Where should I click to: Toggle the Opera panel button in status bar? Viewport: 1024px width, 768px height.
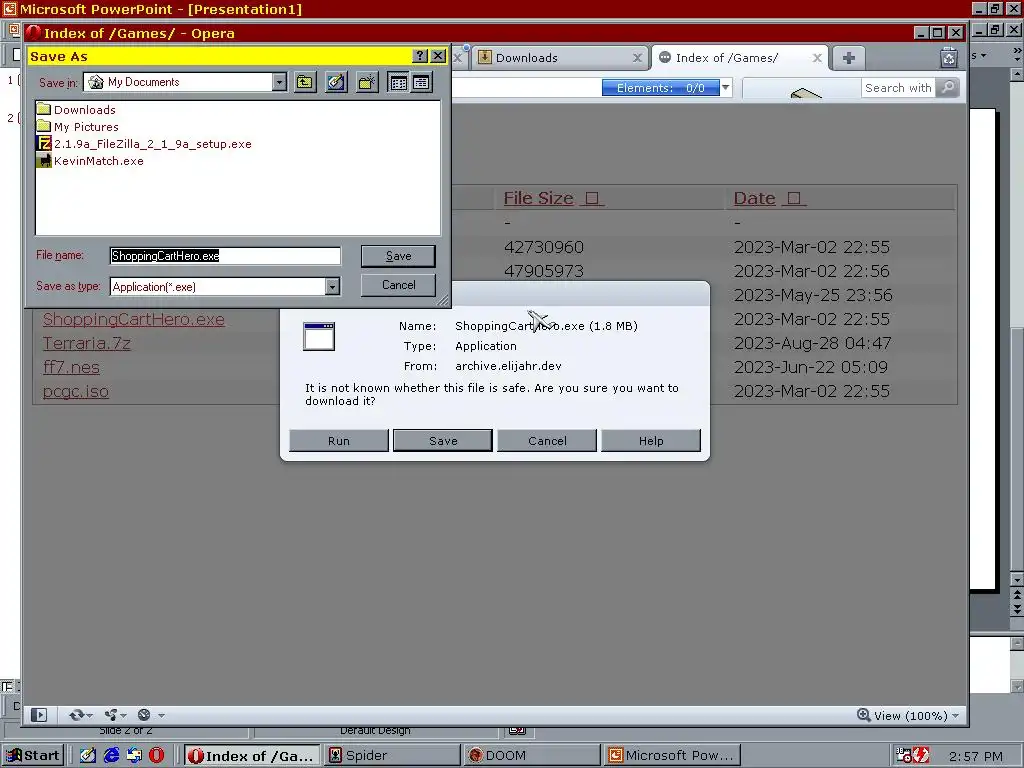pyautogui.click(x=39, y=715)
